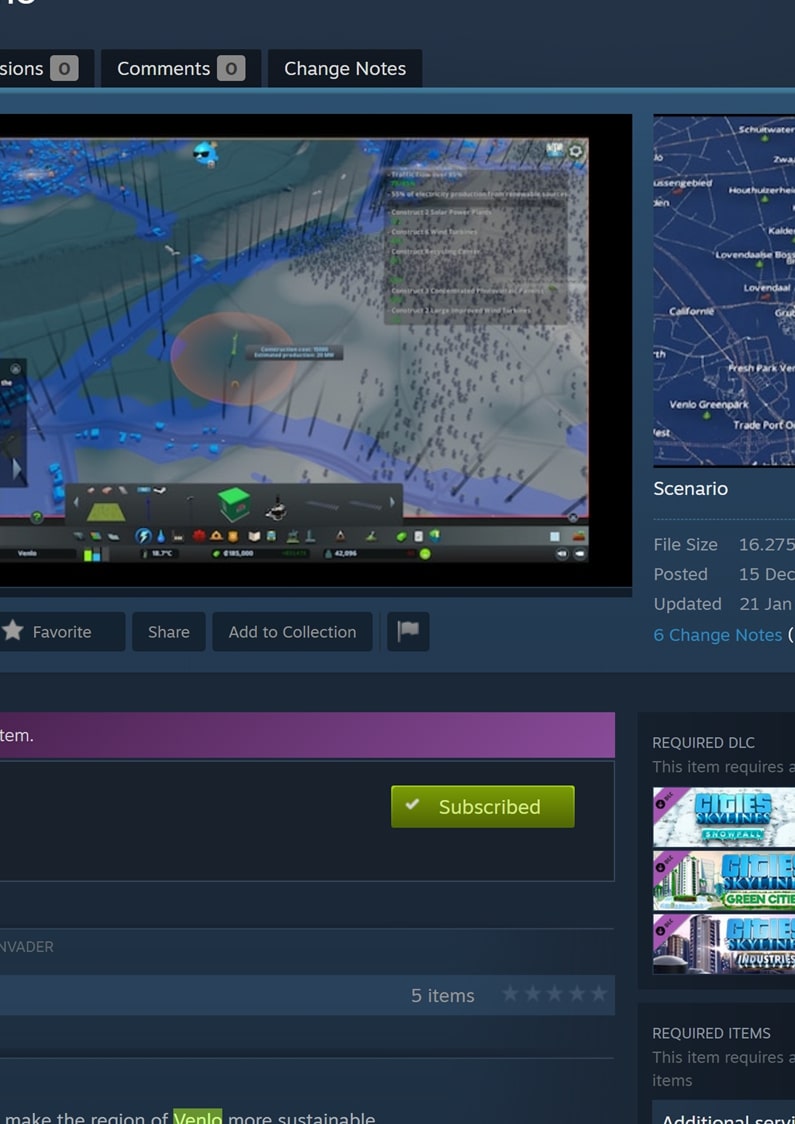Click the 'REQUIRED DLC' heading

703,743
